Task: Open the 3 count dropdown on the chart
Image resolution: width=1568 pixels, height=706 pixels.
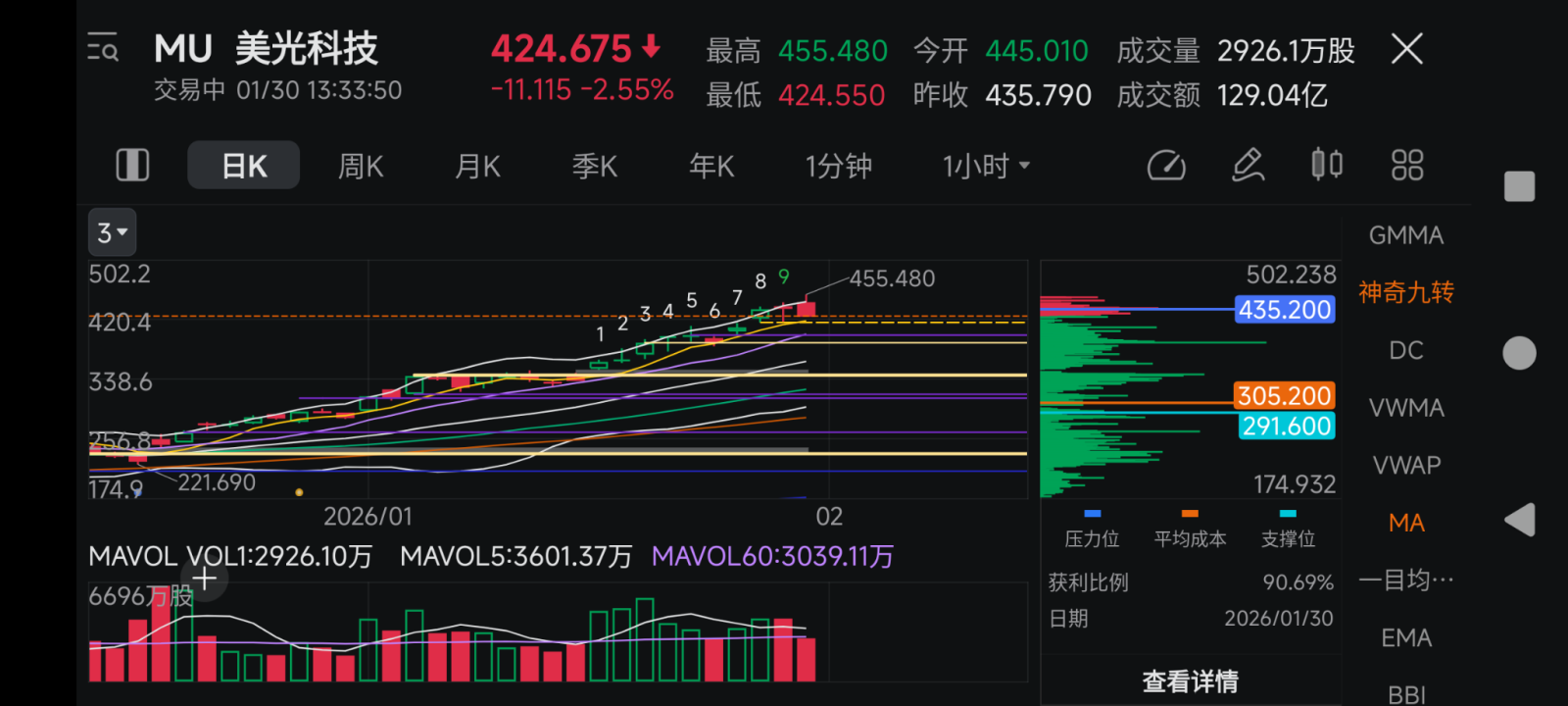Action: (x=113, y=232)
